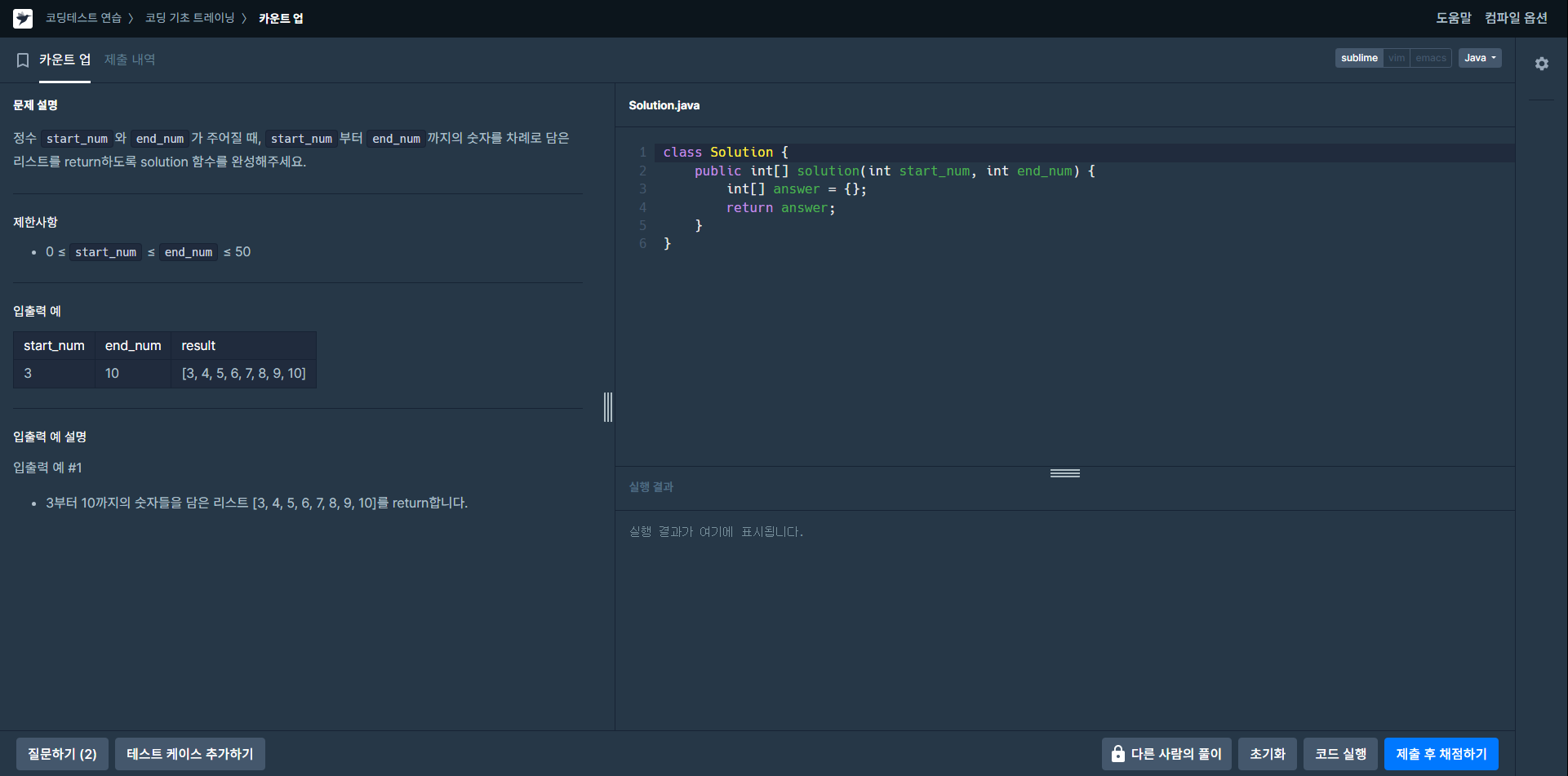
Task: Open the 도움말 menu
Action: point(1454,18)
